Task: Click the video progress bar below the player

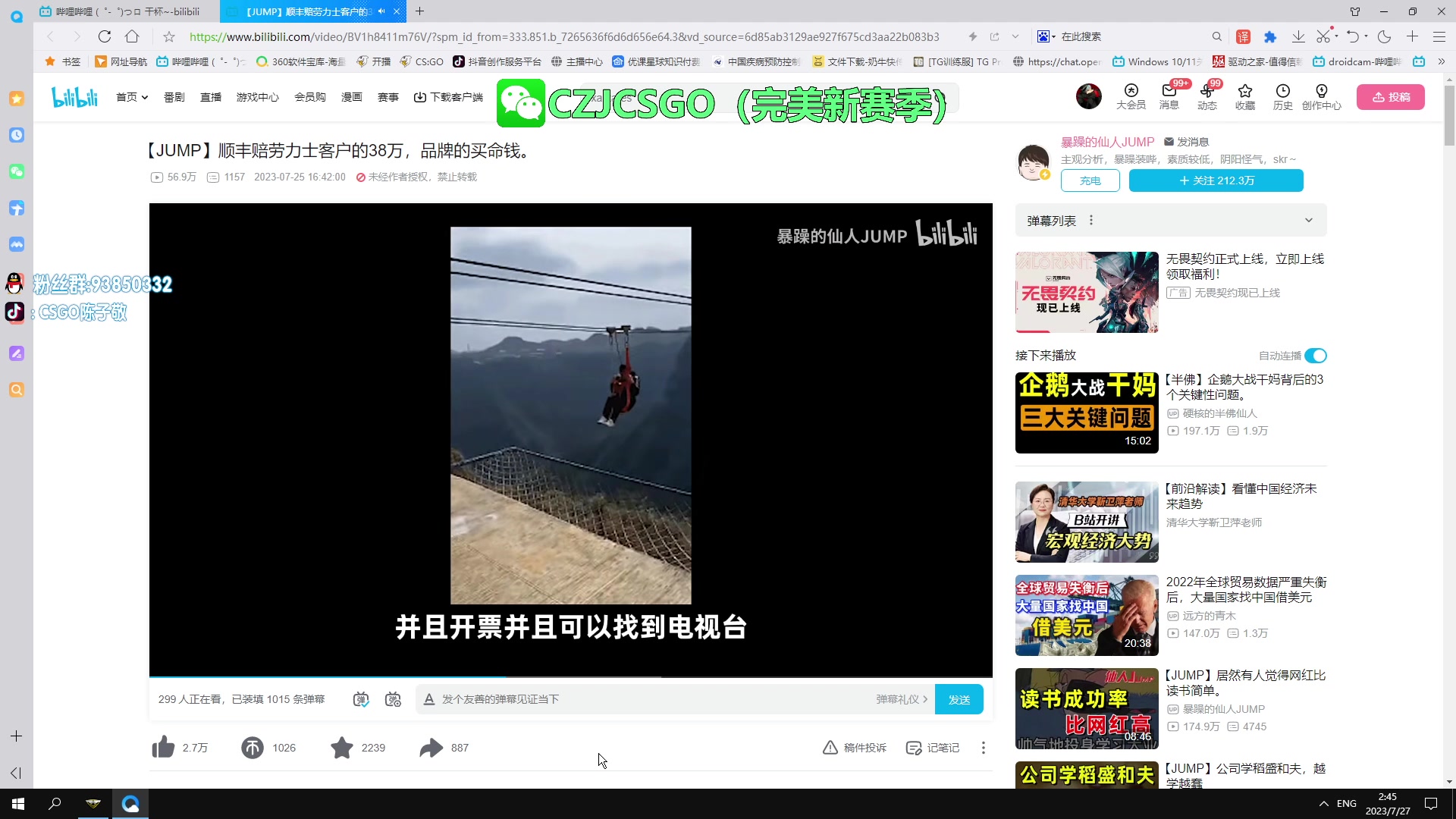Action: pyautogui.click(x=569, y=677)
